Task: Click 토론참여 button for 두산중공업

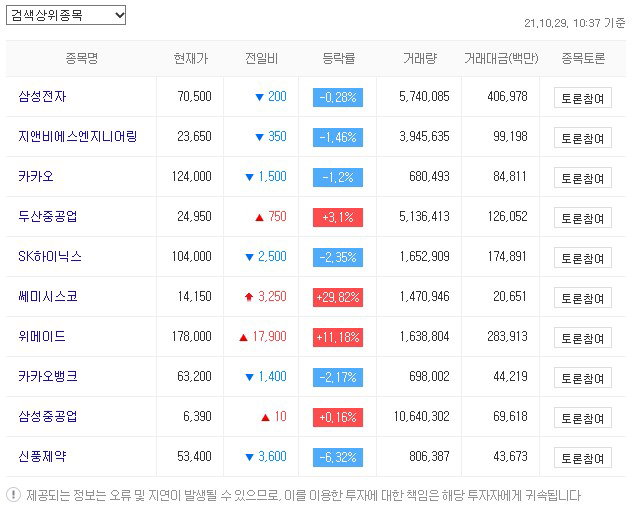Action: pos(583,218)
